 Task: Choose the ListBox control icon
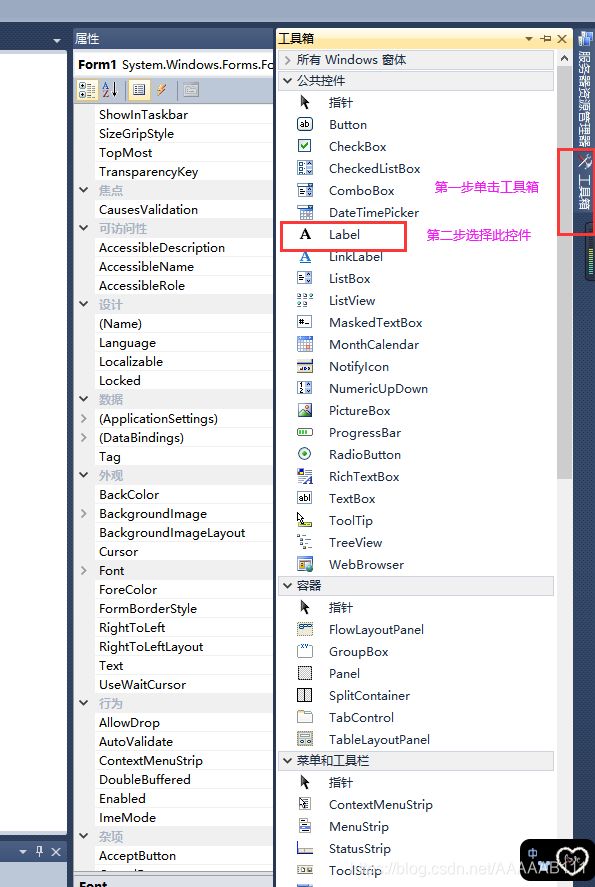tap(304, 278)
